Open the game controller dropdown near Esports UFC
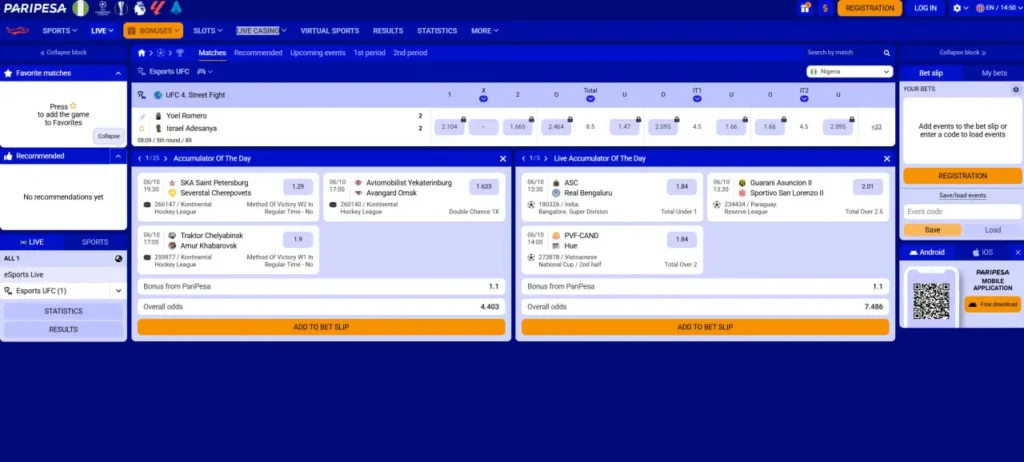This screenshot has height=462, width=1024. click(x=204, y=72)
